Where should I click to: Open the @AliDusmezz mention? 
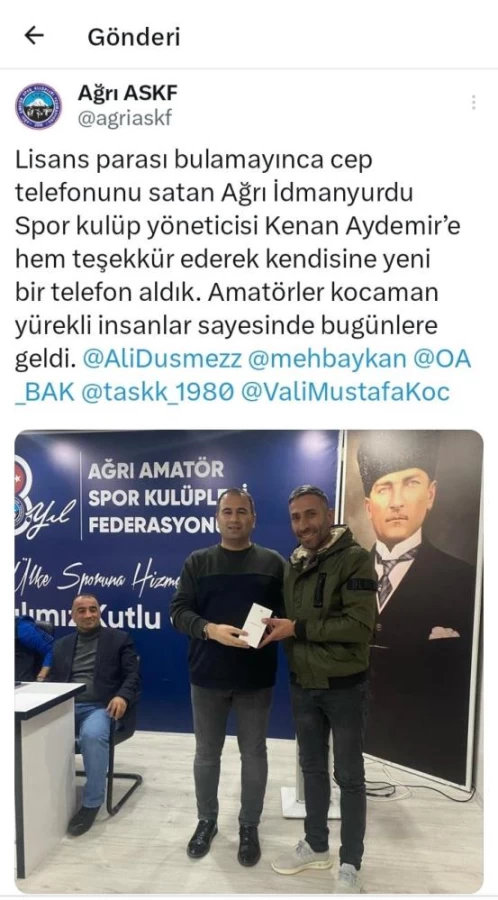click(161, 360)
